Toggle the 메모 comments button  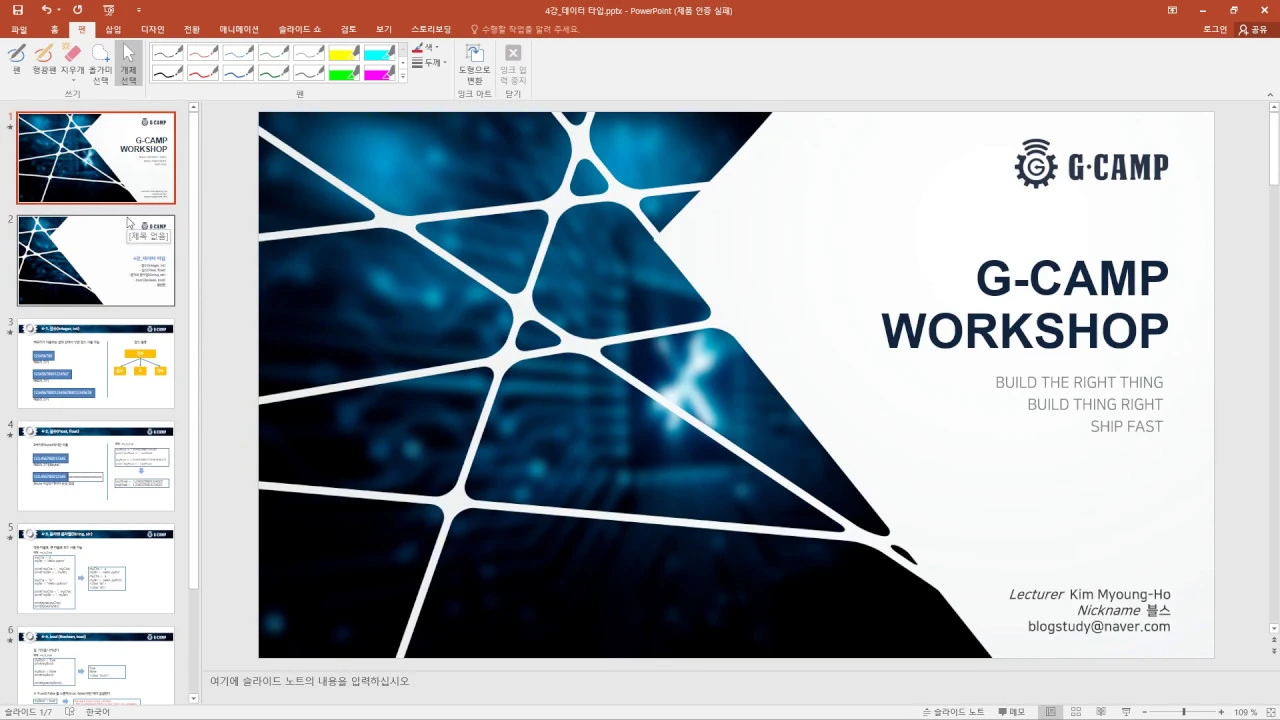[x=1011, y=712]
